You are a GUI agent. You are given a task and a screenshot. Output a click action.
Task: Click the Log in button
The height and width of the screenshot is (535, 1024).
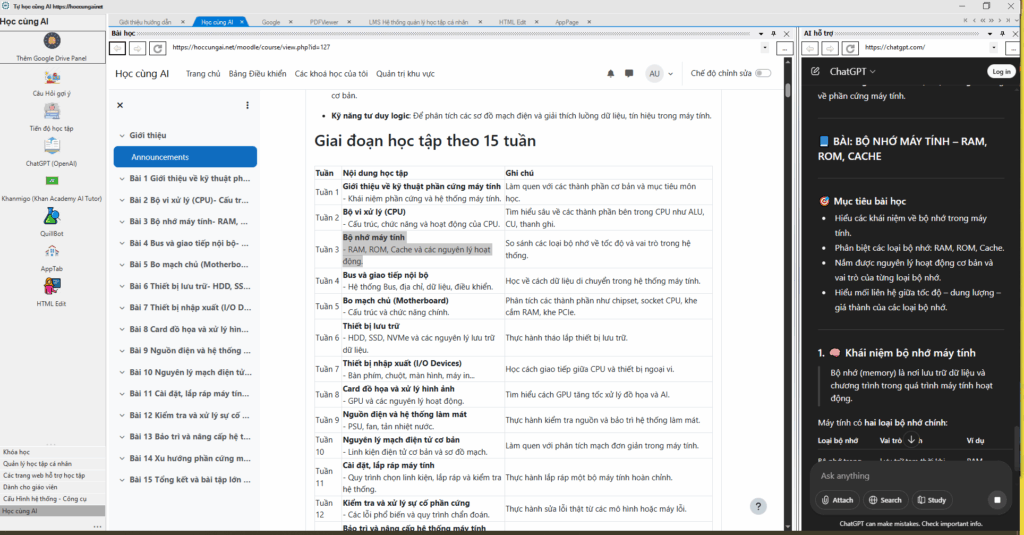tap(1000, 72)
